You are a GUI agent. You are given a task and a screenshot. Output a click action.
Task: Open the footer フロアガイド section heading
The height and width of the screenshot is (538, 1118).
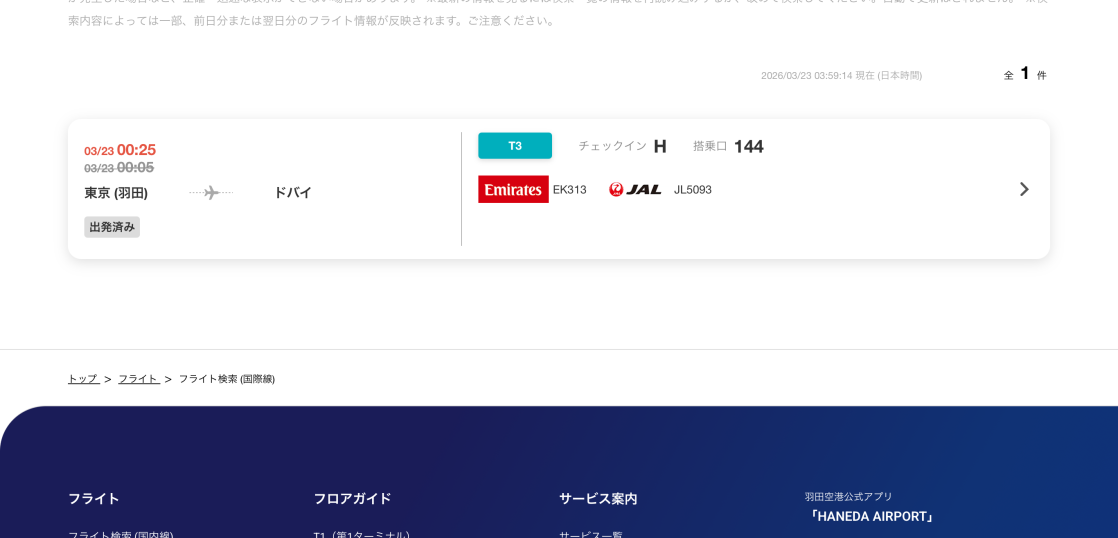352,498
